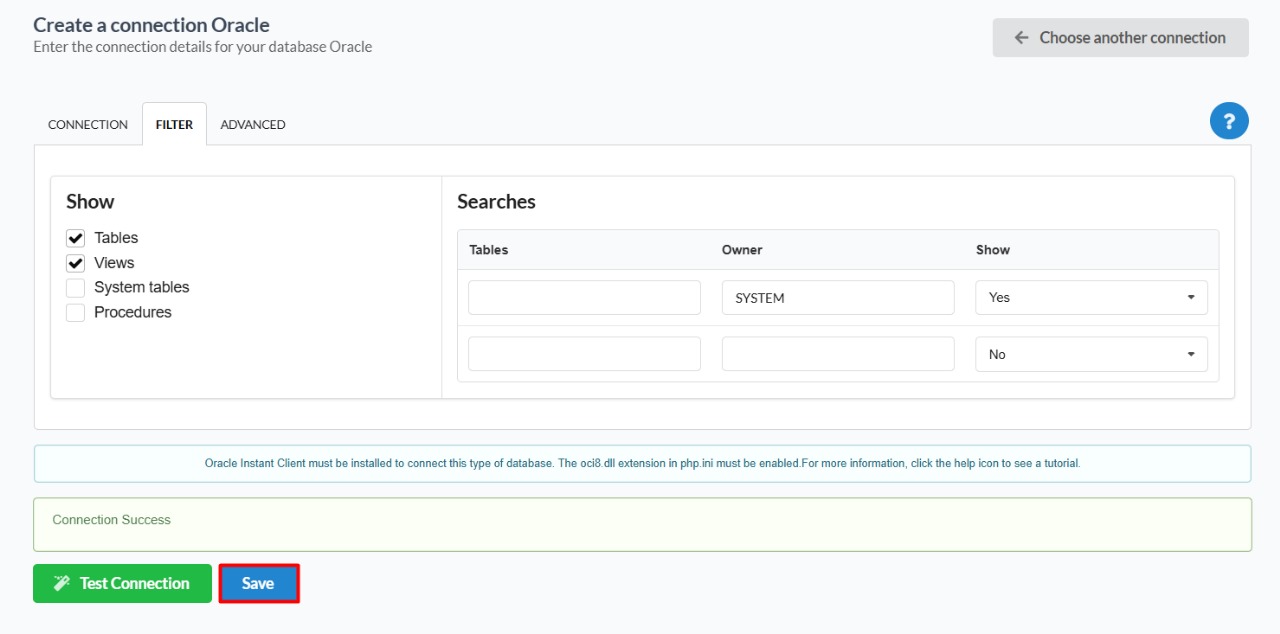Switch to the CONNECTION tab
This screenshot has width=1280, height=634.
(88, 125)
